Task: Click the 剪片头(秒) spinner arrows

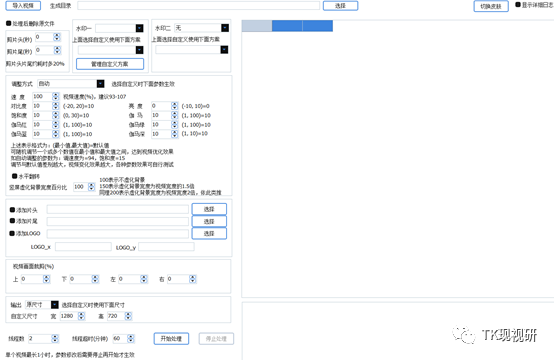Action: pyautogui.click(x=57, y=37)
